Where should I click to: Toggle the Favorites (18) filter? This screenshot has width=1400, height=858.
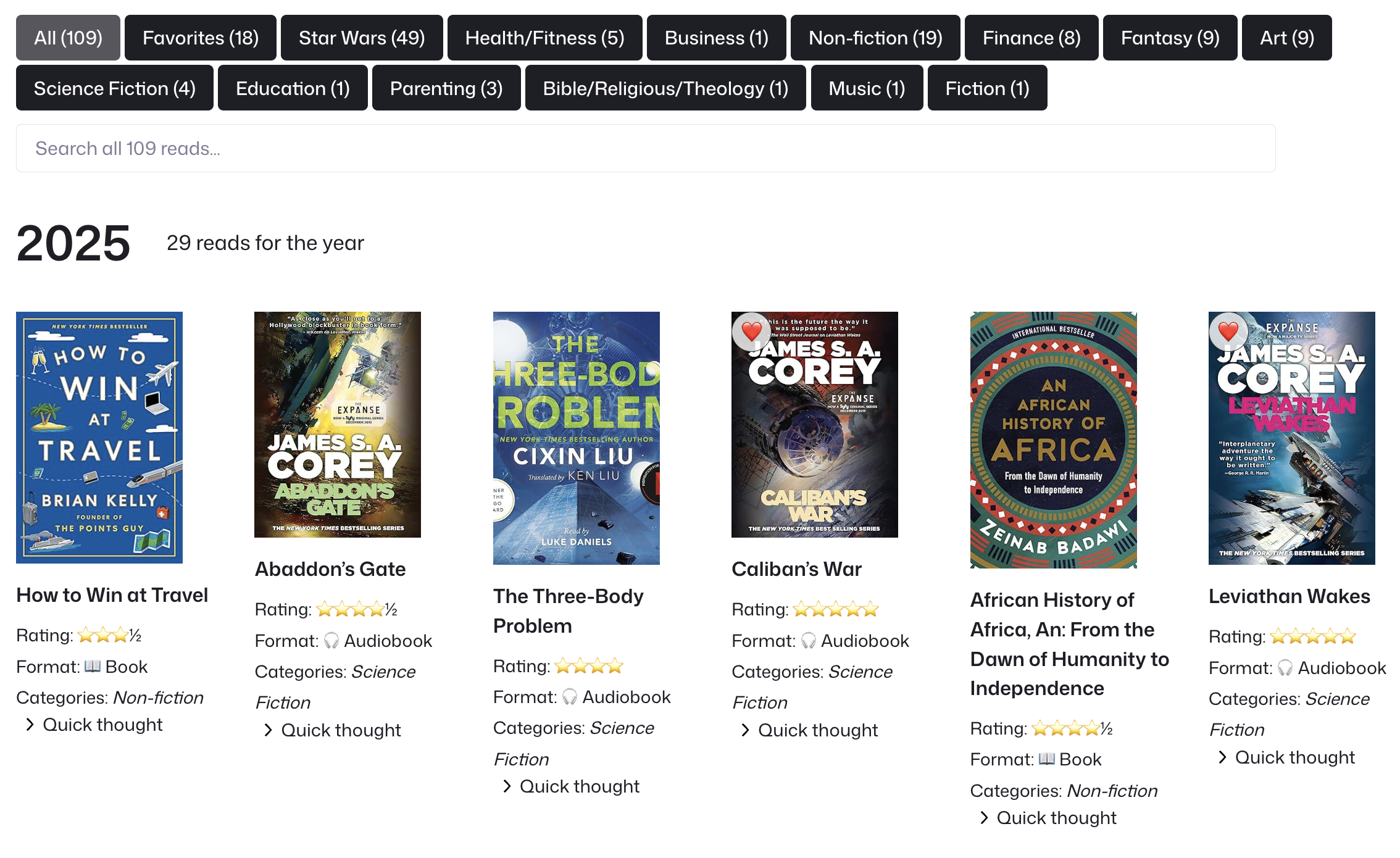pos(200,38)
